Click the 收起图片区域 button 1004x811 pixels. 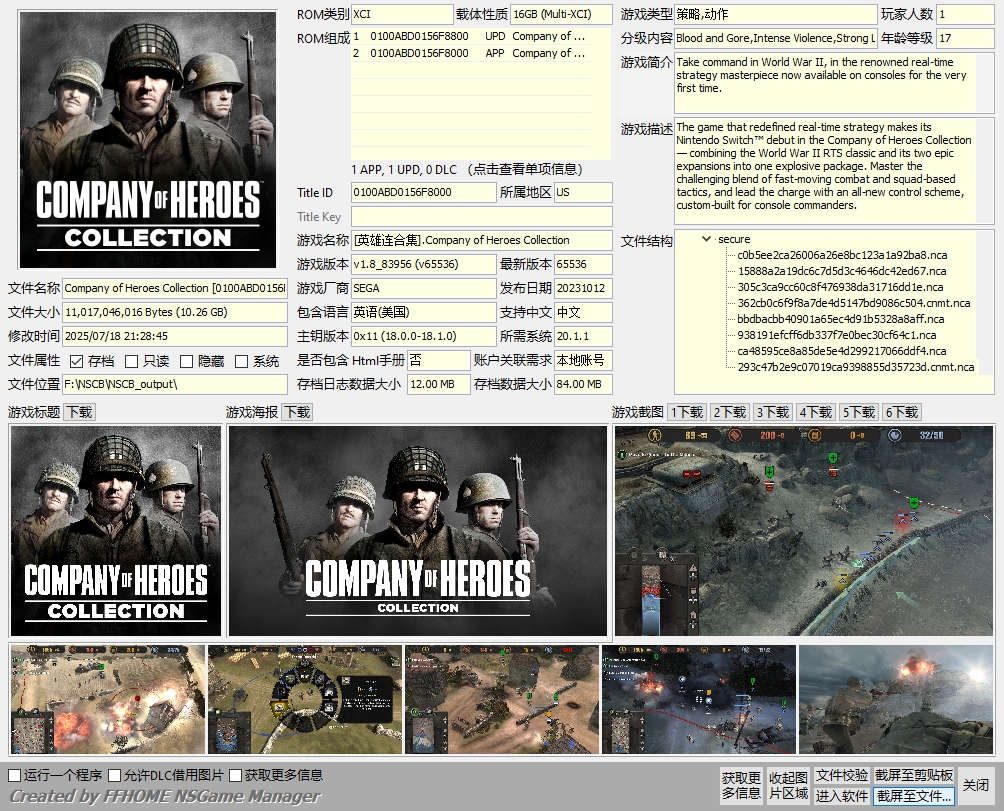788,785
